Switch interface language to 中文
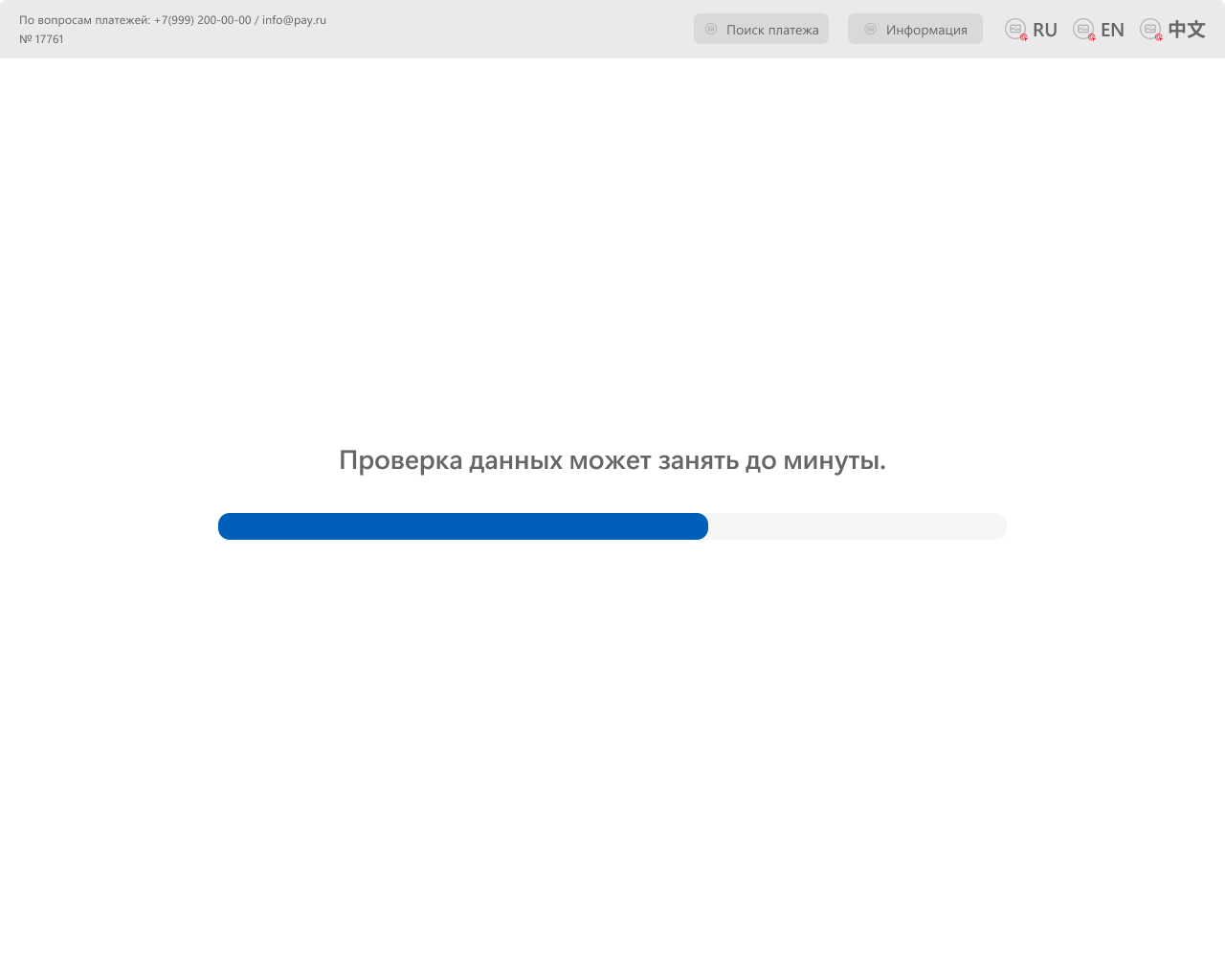 coord(1187,29)
